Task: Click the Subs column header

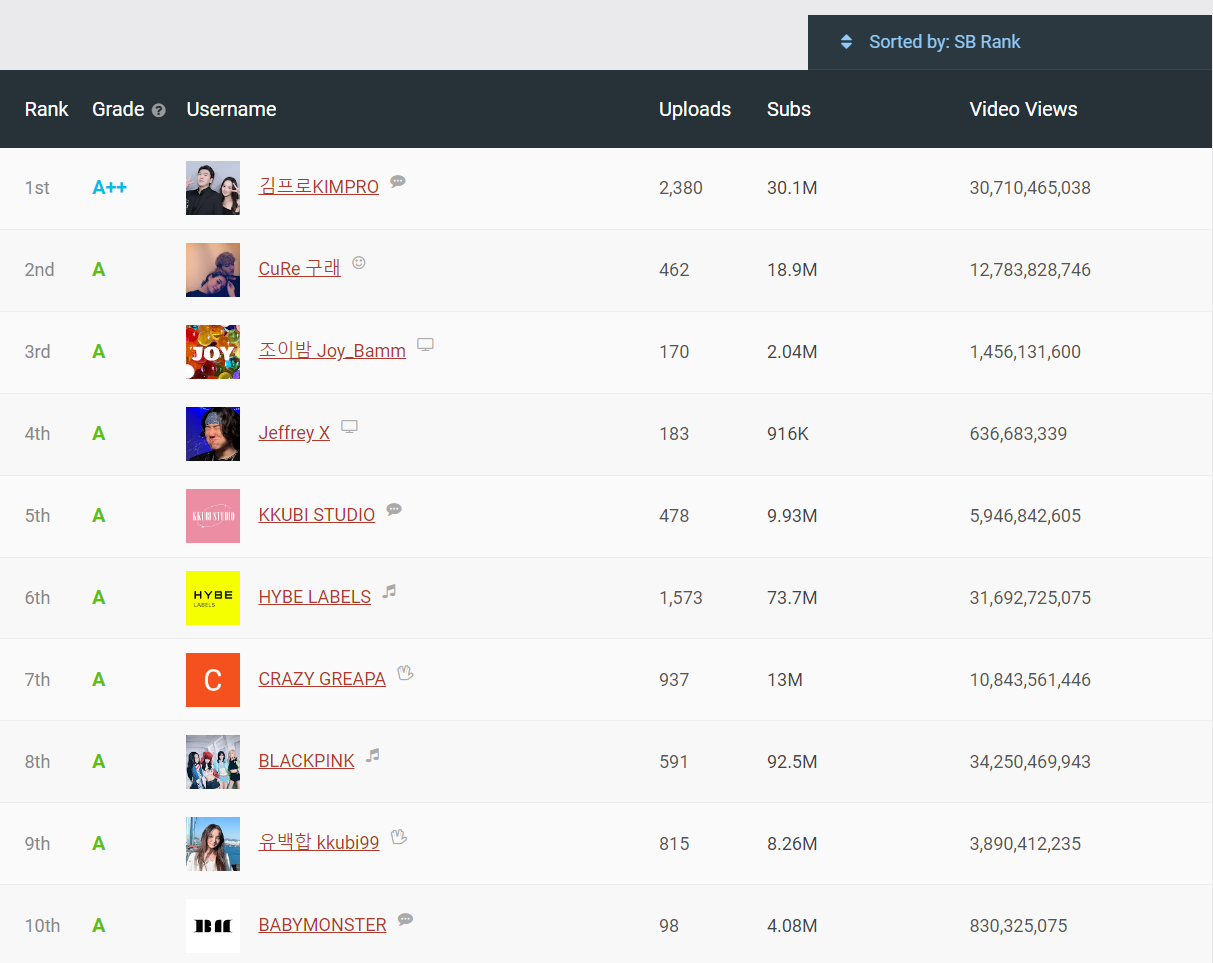Action: coord(789,110)
